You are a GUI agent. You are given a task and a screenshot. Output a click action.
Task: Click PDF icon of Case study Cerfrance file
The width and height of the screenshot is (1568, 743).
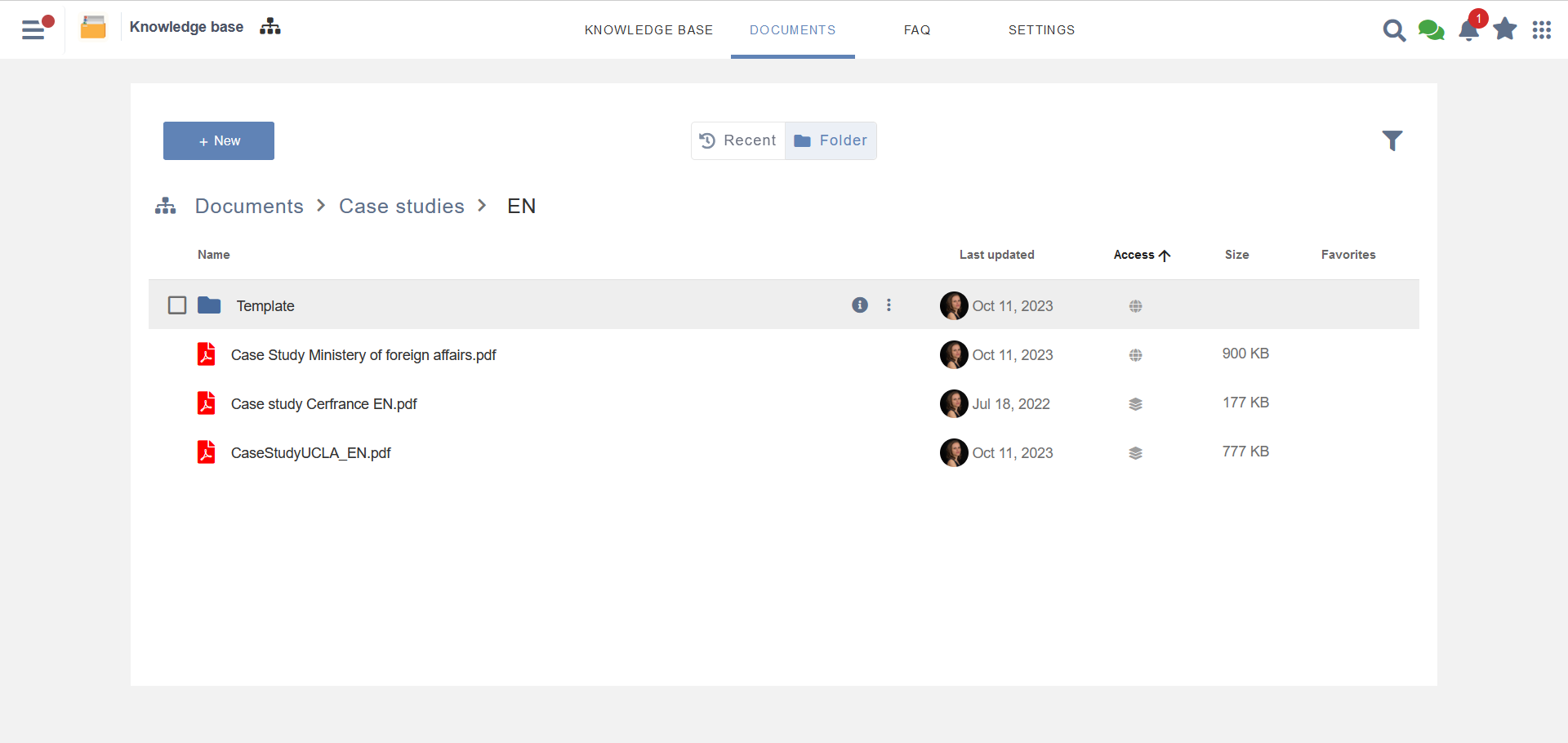(207, 403)
